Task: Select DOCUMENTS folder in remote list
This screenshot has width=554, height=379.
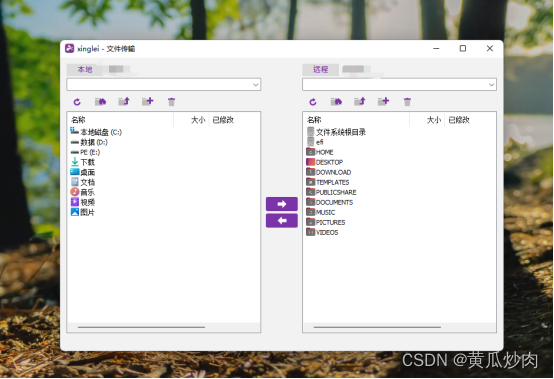Action: 330,202
